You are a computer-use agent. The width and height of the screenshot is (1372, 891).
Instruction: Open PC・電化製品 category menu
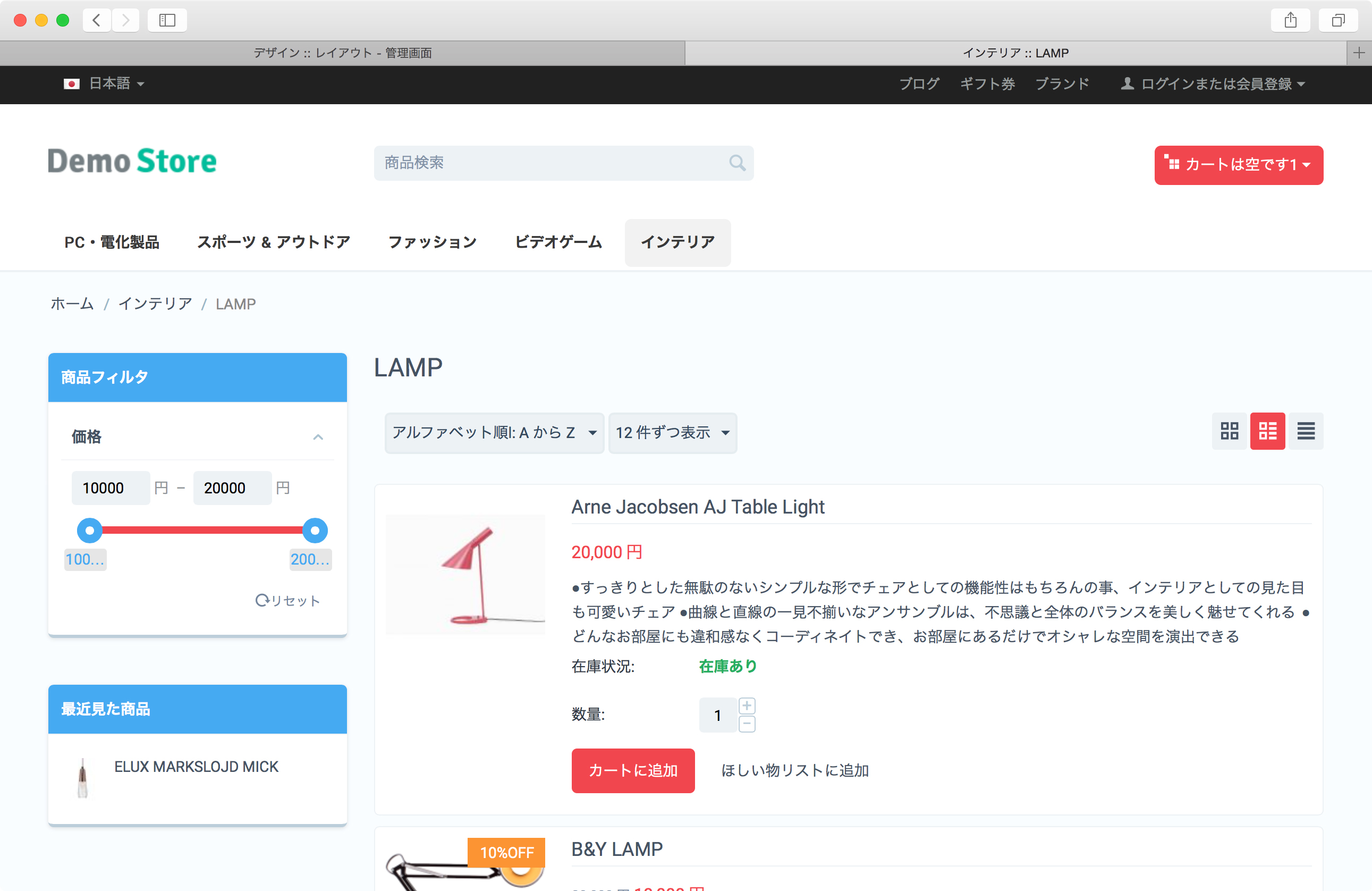(x=112, y=242)
